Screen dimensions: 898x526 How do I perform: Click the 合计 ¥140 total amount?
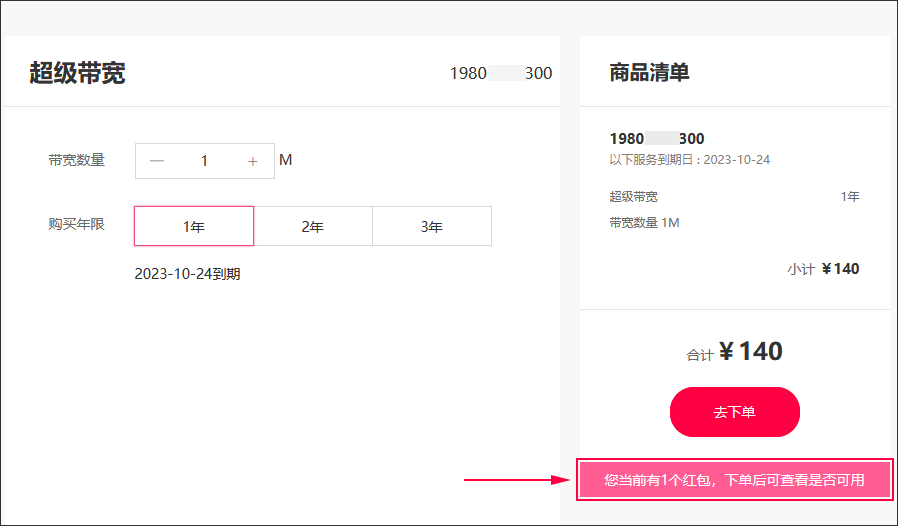point(734,352)
